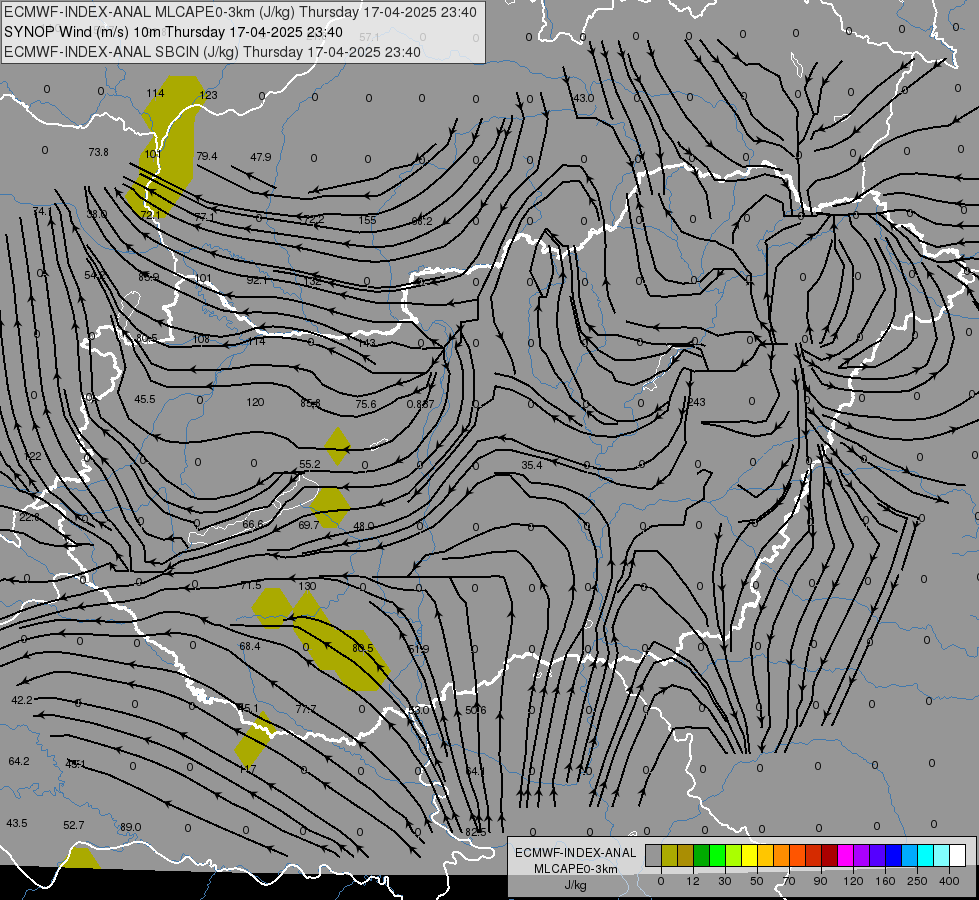Click the map value 73.8
Image resolution: width=979 pixels, height=900 pixels.
point(99,152)
